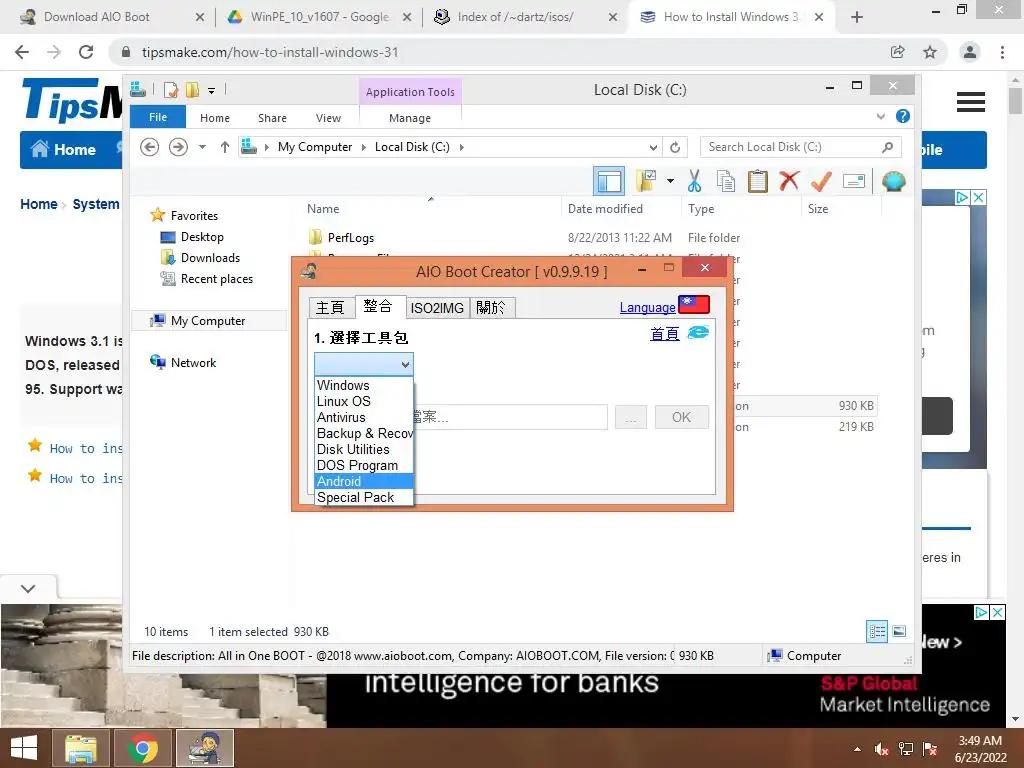This screenshot has width=1024, height=768.
Task: Click the Cut scissors icon in Explorer toolbar
Action: 694,181
